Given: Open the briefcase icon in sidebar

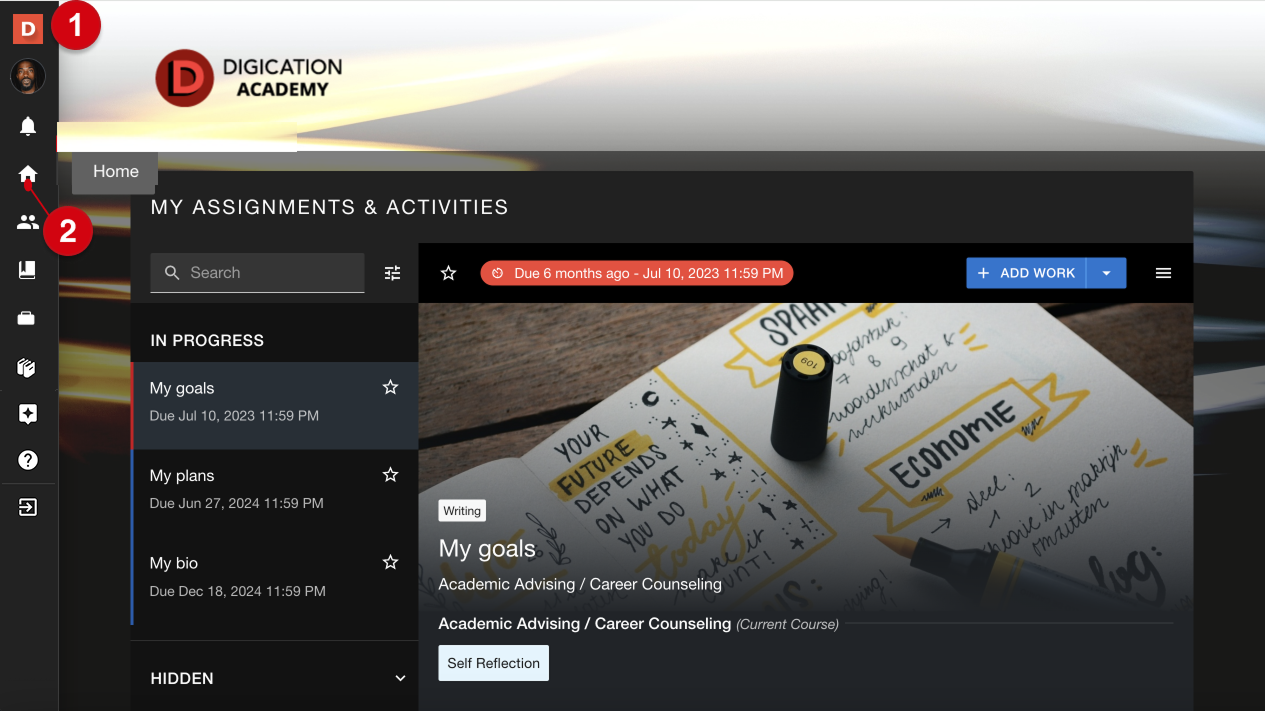Looking at the screenshot, I should [x=28, y=318].
